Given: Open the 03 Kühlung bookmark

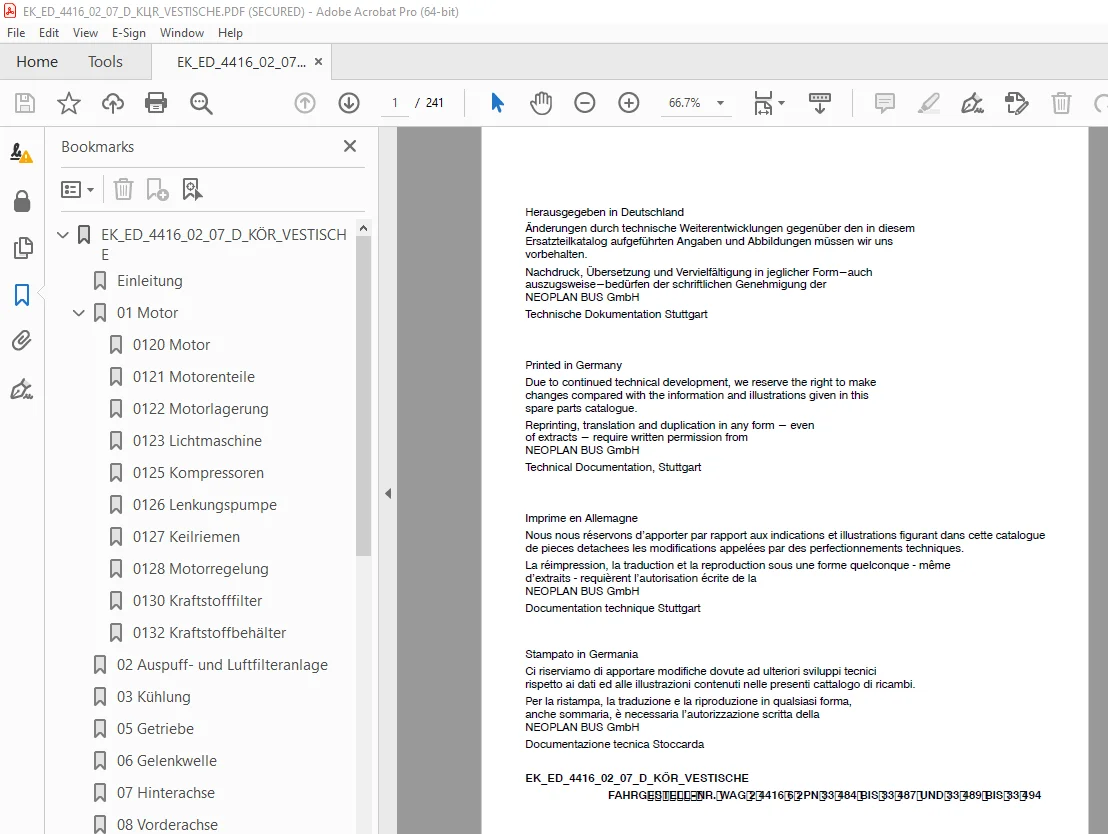Looking at the screenshot, I should point(154,697).
